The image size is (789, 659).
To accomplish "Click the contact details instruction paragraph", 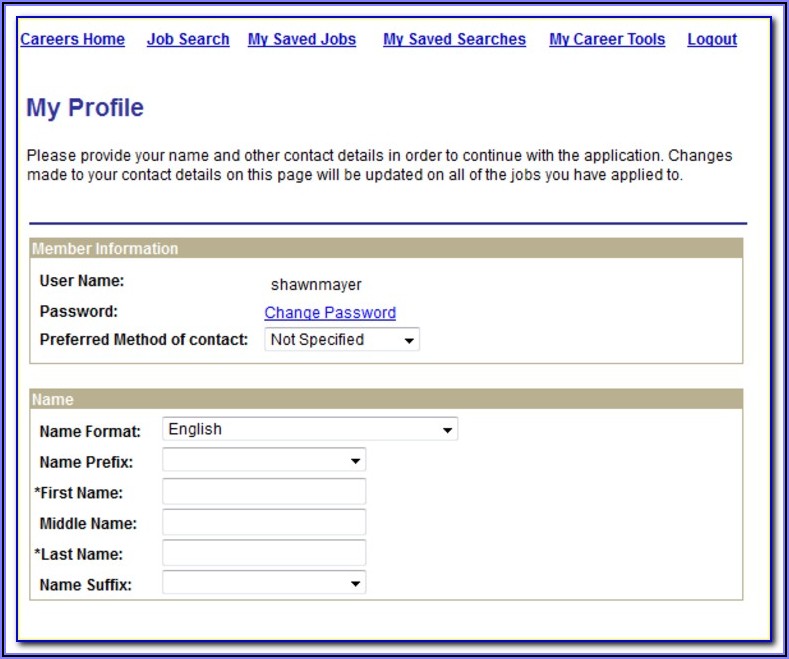I will tap(379, 165).
